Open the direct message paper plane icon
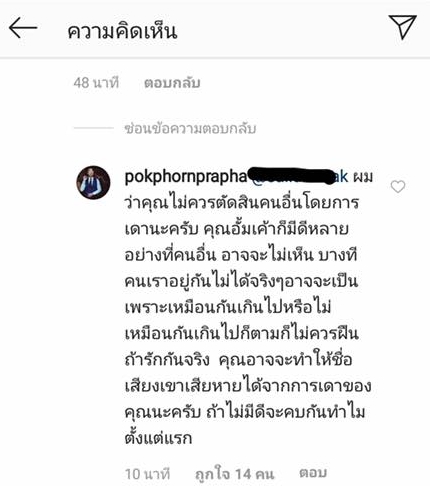The width and height of the screenshot is (430, 486). 403,27
